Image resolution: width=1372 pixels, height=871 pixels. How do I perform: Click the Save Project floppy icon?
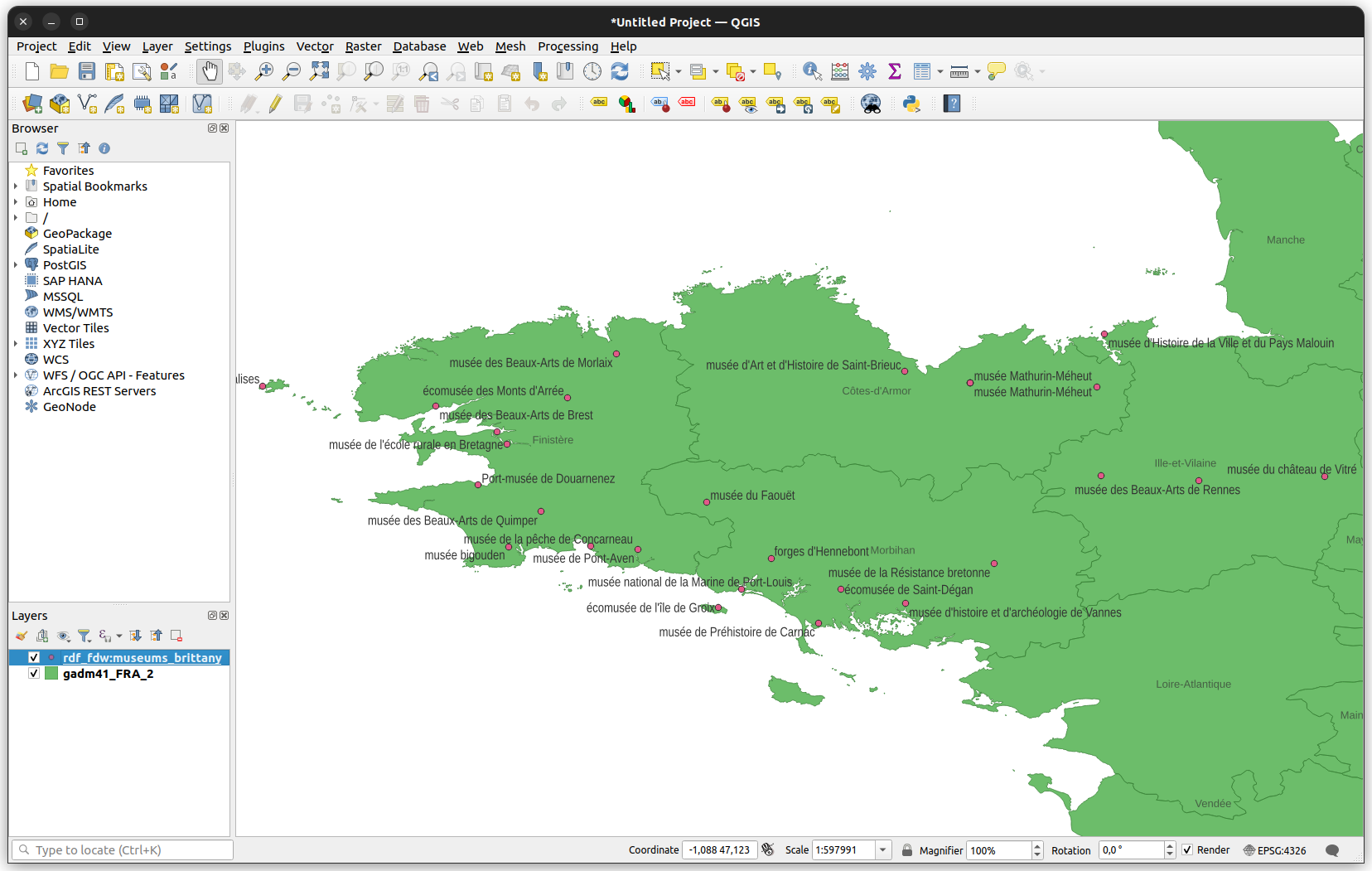pyautogui.click(x=87, y=72)
